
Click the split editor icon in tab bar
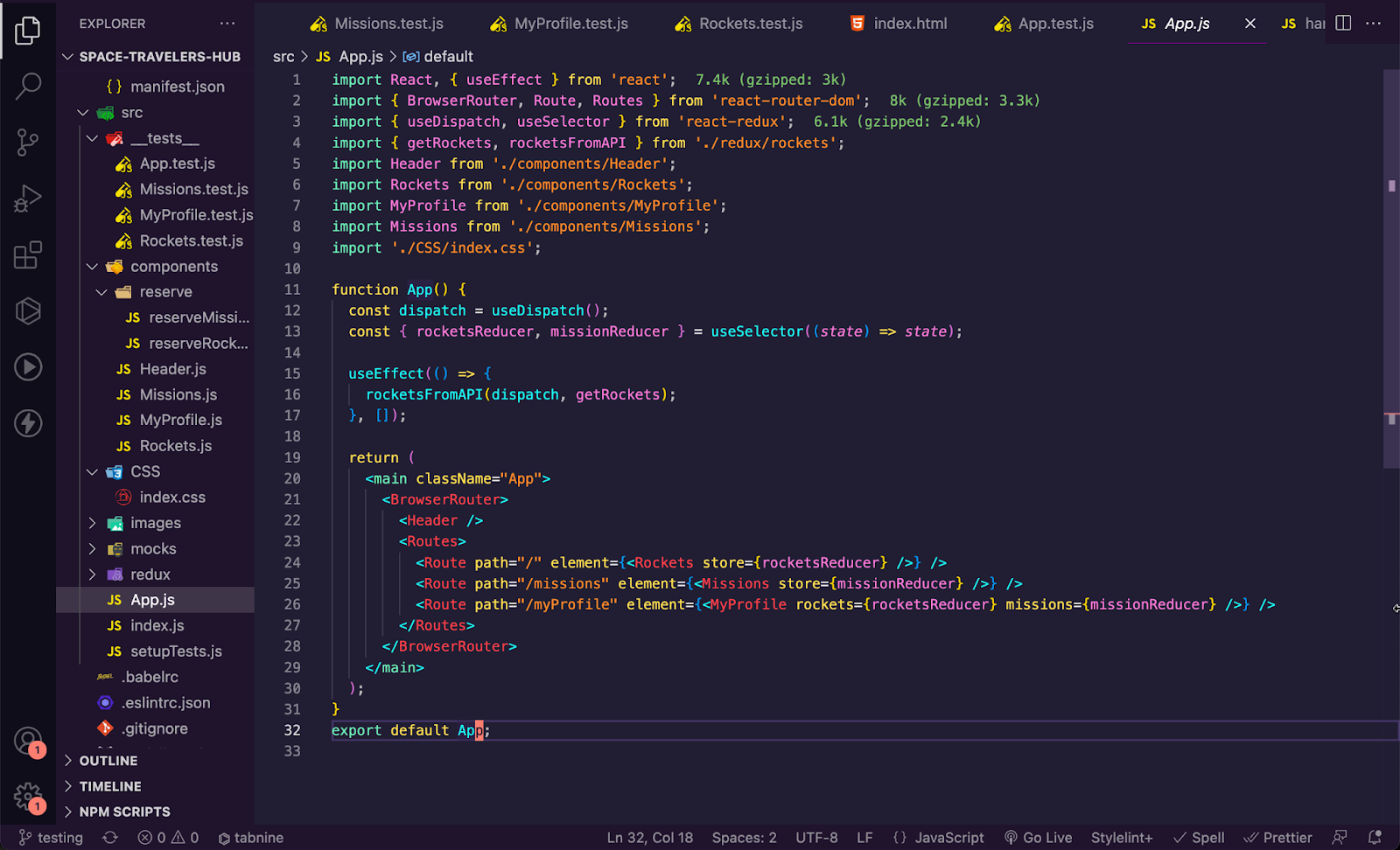1343,24
